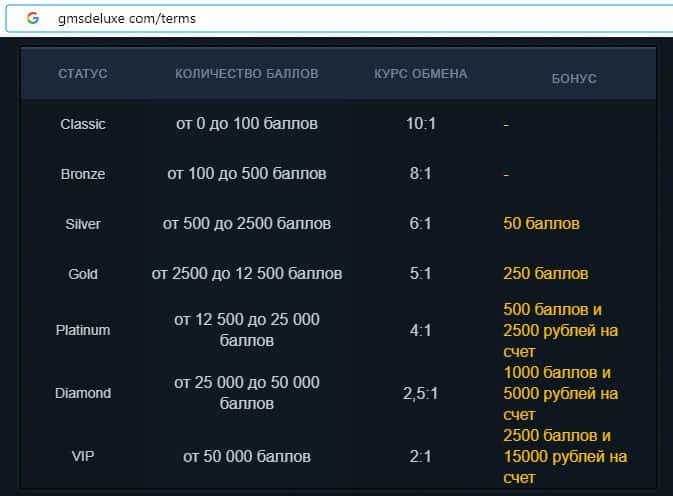Click the Google icon in address bar
The image size is (673, 496).
point(33,18)
